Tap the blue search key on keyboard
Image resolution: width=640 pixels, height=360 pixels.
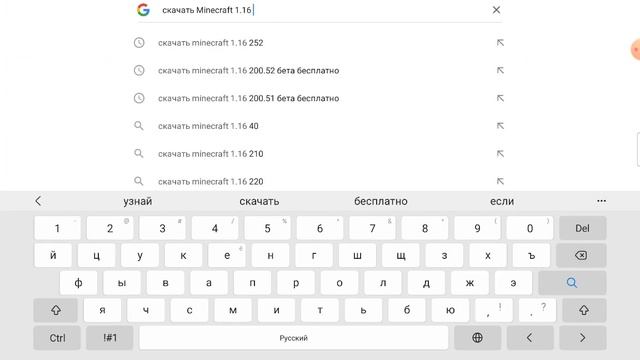(572, 283)
